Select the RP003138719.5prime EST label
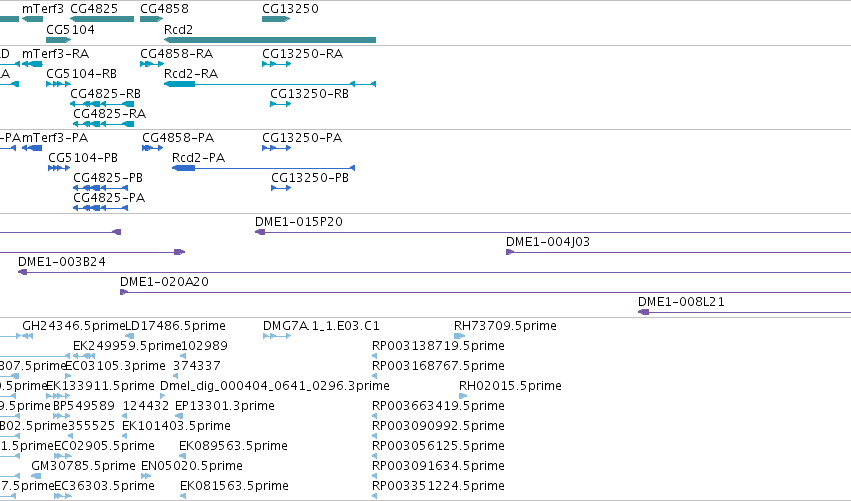The image size is (851, 501). (438, 346)
